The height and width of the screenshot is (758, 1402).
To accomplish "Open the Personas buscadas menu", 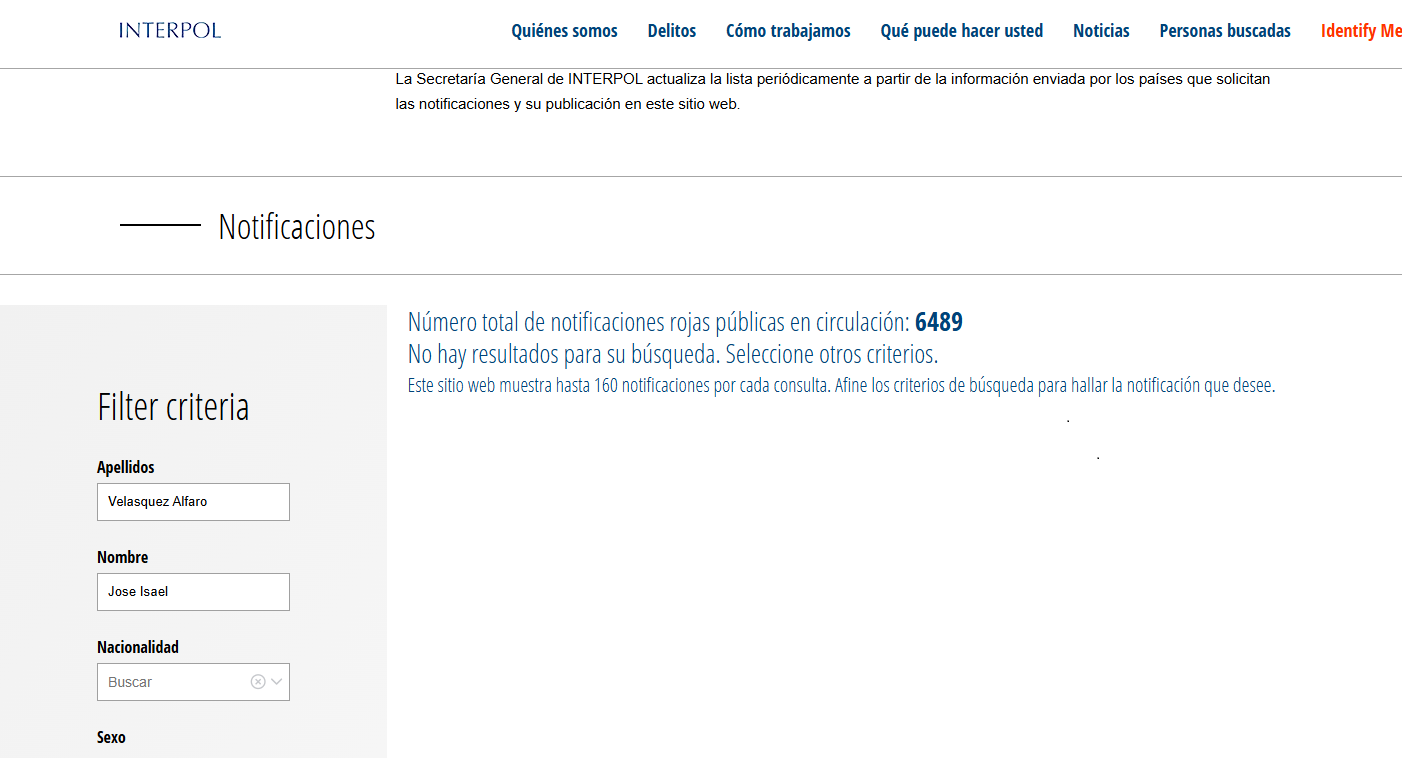I will pyautogui.click(x=1225, y=31).
